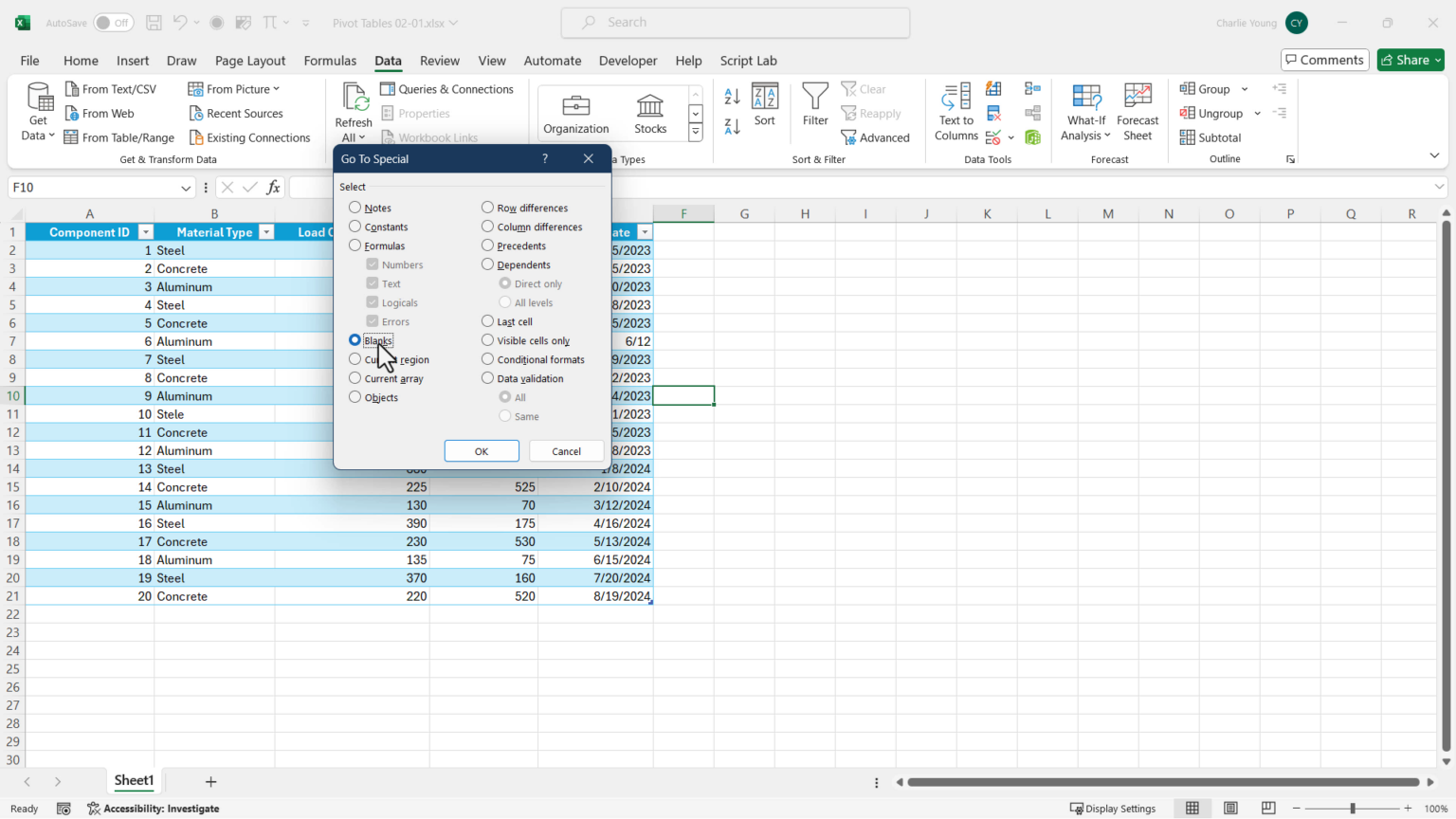This screenshot has height=819, width=1456.
Task: Select the Stocks data type
Action: click(x=650, y=113)
